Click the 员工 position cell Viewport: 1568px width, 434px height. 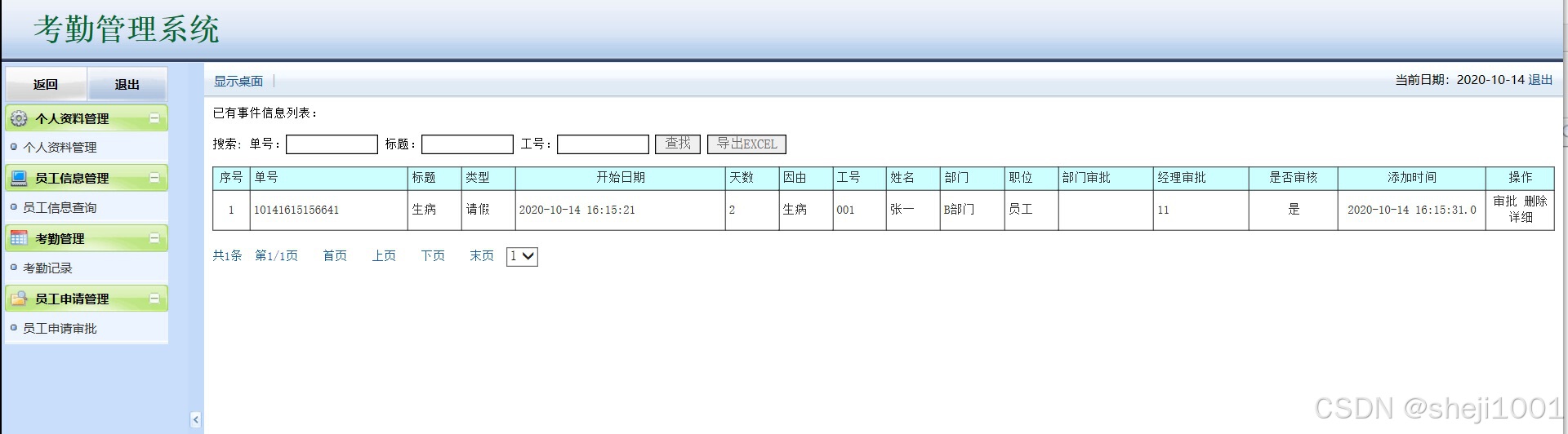[1031, 210]
